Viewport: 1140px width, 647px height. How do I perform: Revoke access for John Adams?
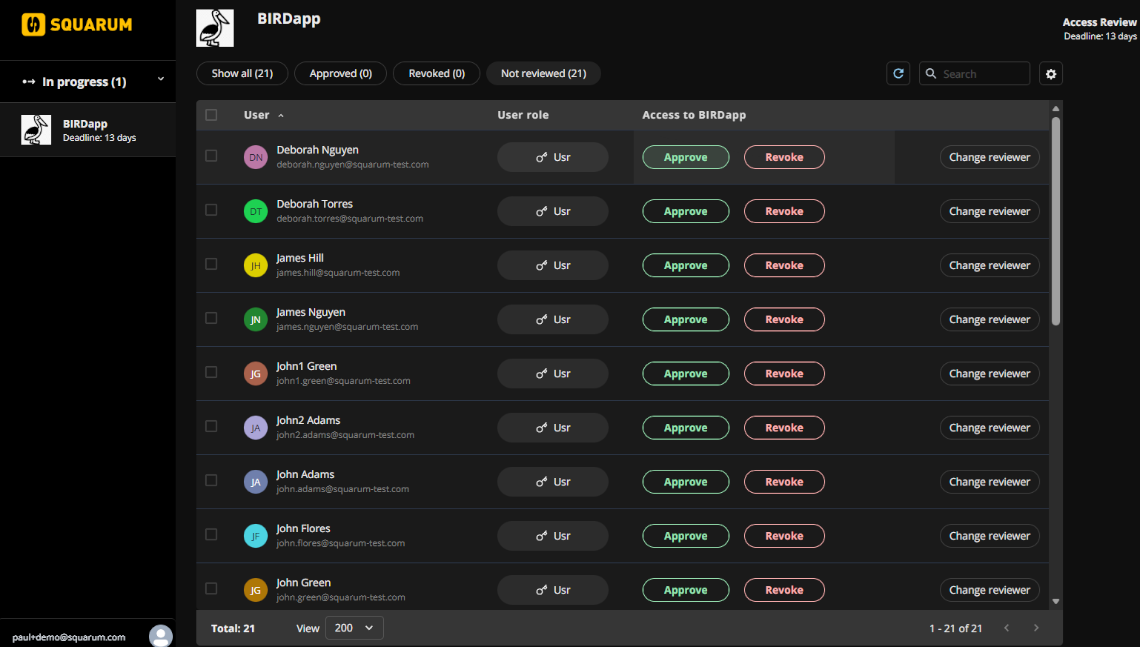click(x=784, y=482)
